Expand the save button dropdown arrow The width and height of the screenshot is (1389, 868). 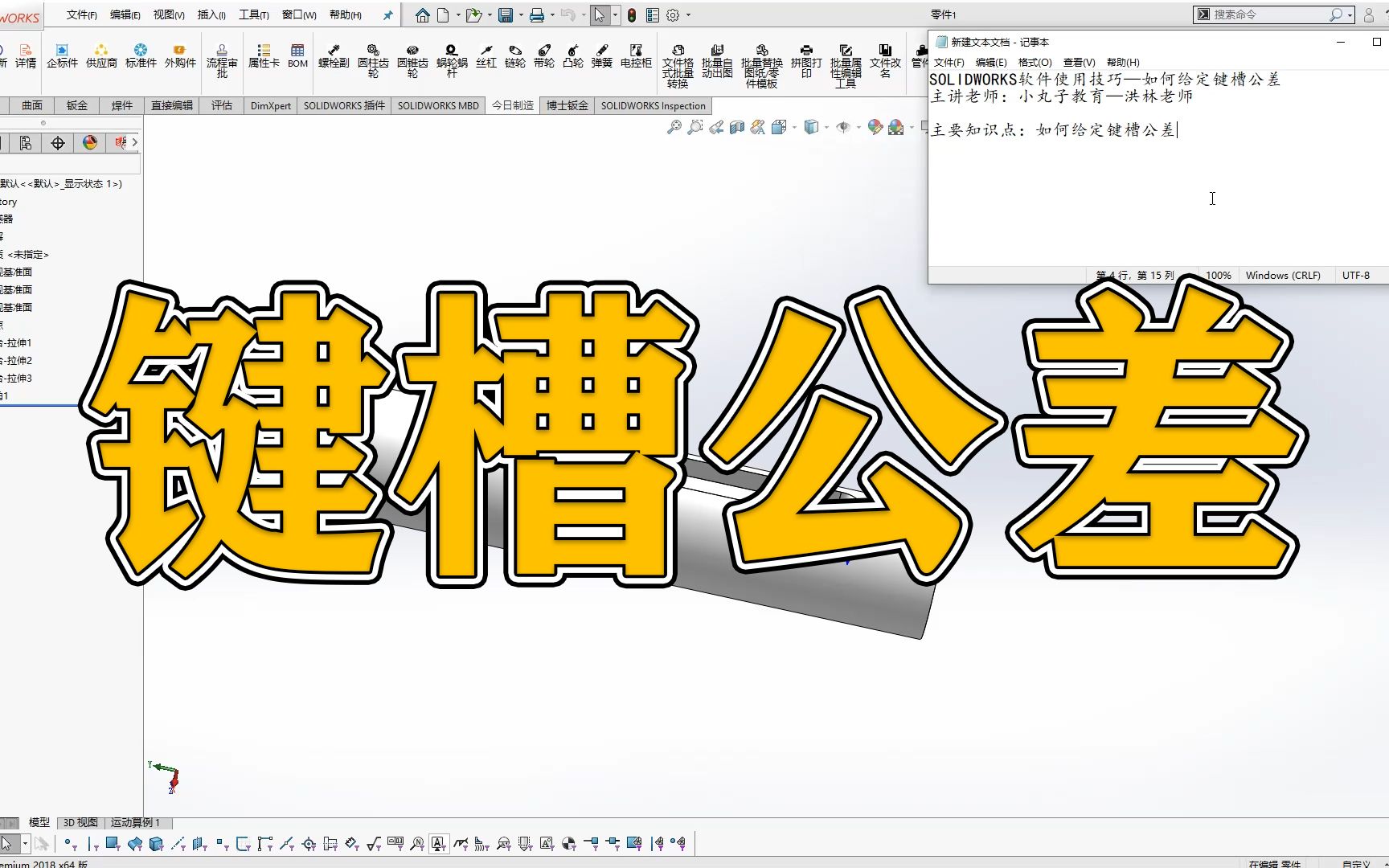click(518, 14)
